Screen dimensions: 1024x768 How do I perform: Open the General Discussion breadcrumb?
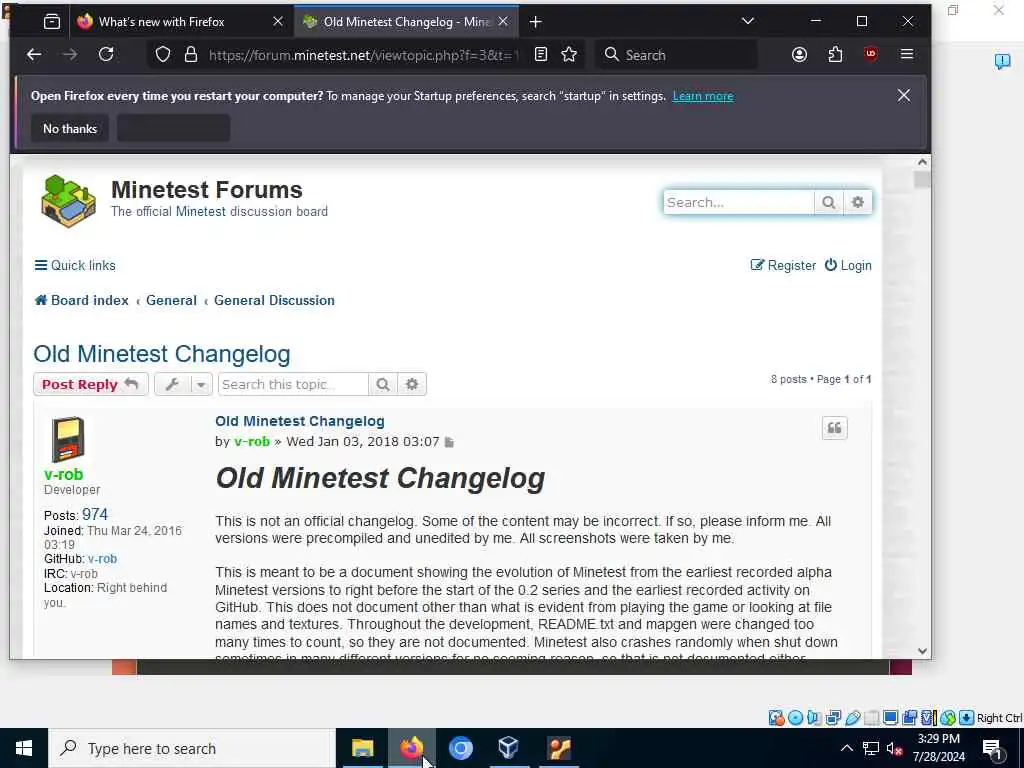(274, 300)
